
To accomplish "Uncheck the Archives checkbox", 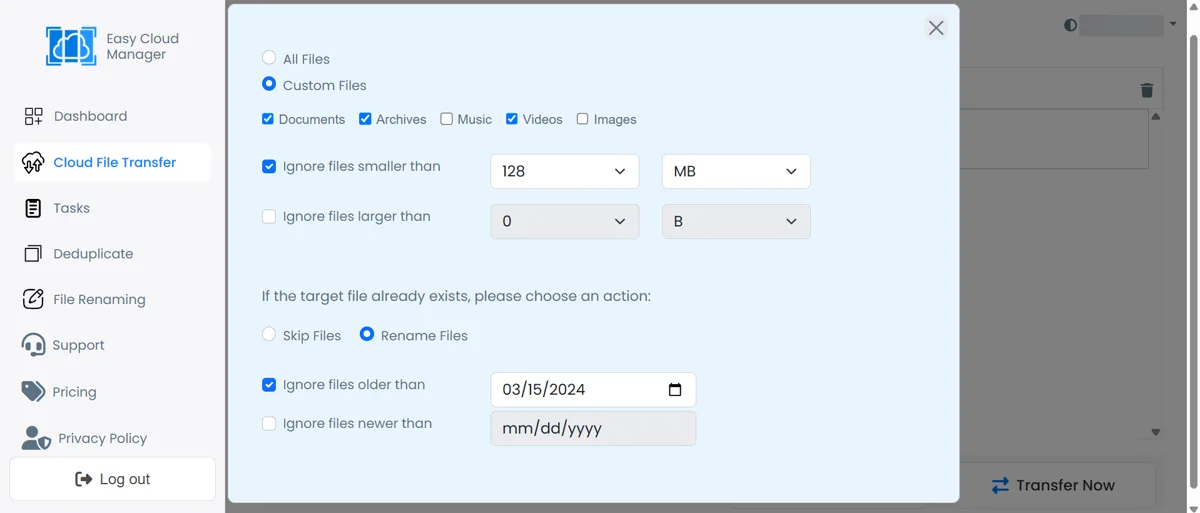I will (x=365, y=119).
